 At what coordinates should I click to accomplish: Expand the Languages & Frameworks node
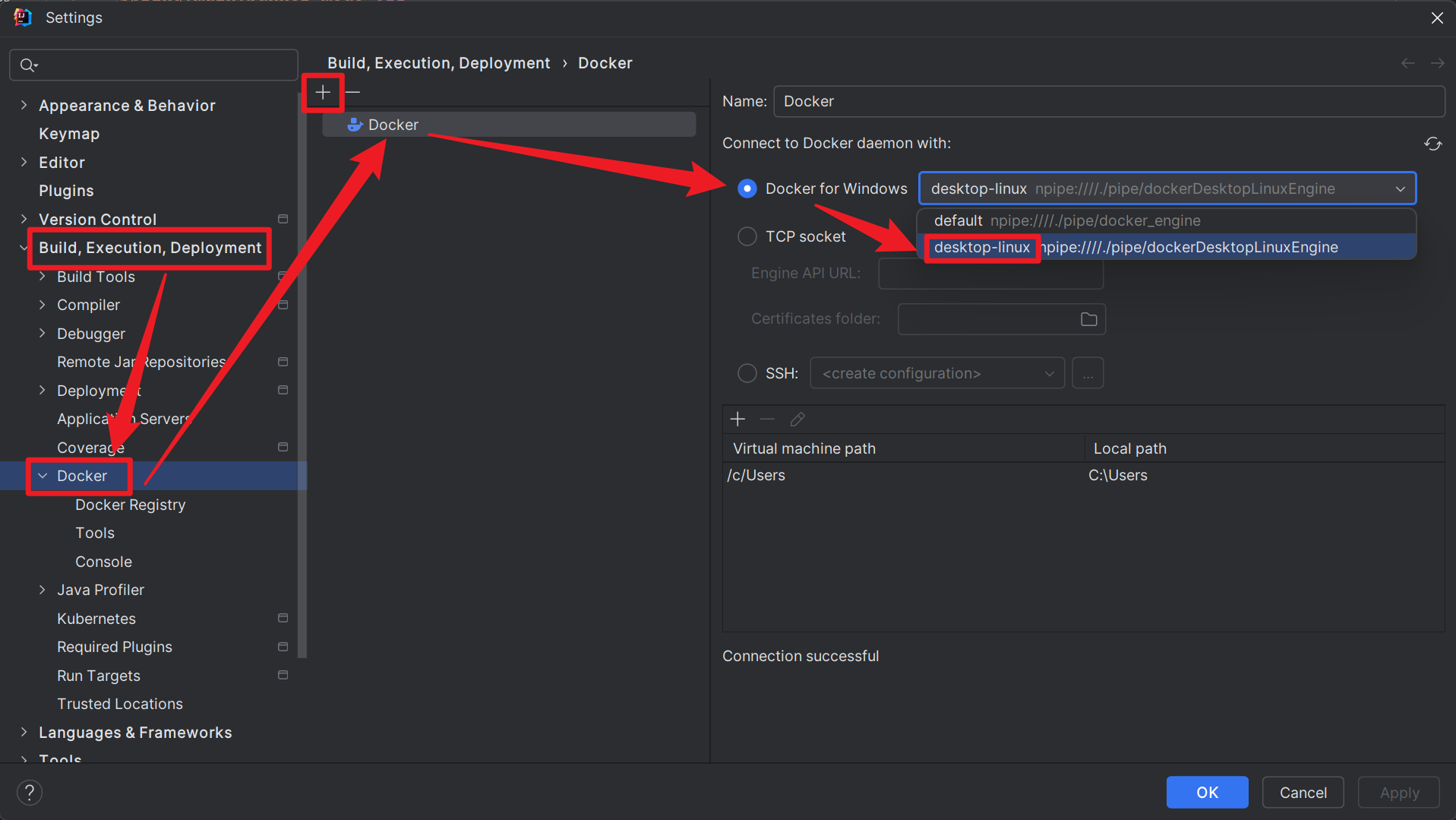pyautogui.click(x=24, y=733)
